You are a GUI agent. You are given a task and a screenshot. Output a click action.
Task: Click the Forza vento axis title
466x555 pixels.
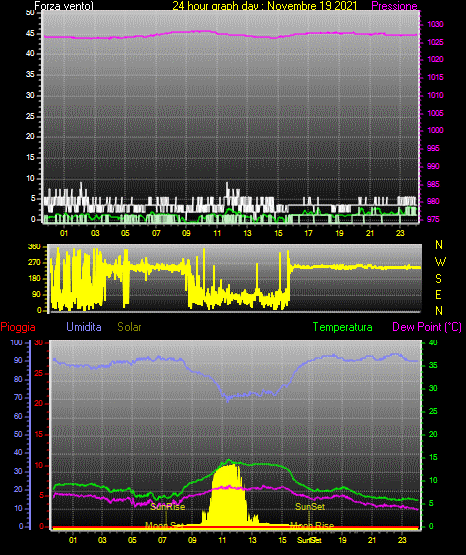64,6
